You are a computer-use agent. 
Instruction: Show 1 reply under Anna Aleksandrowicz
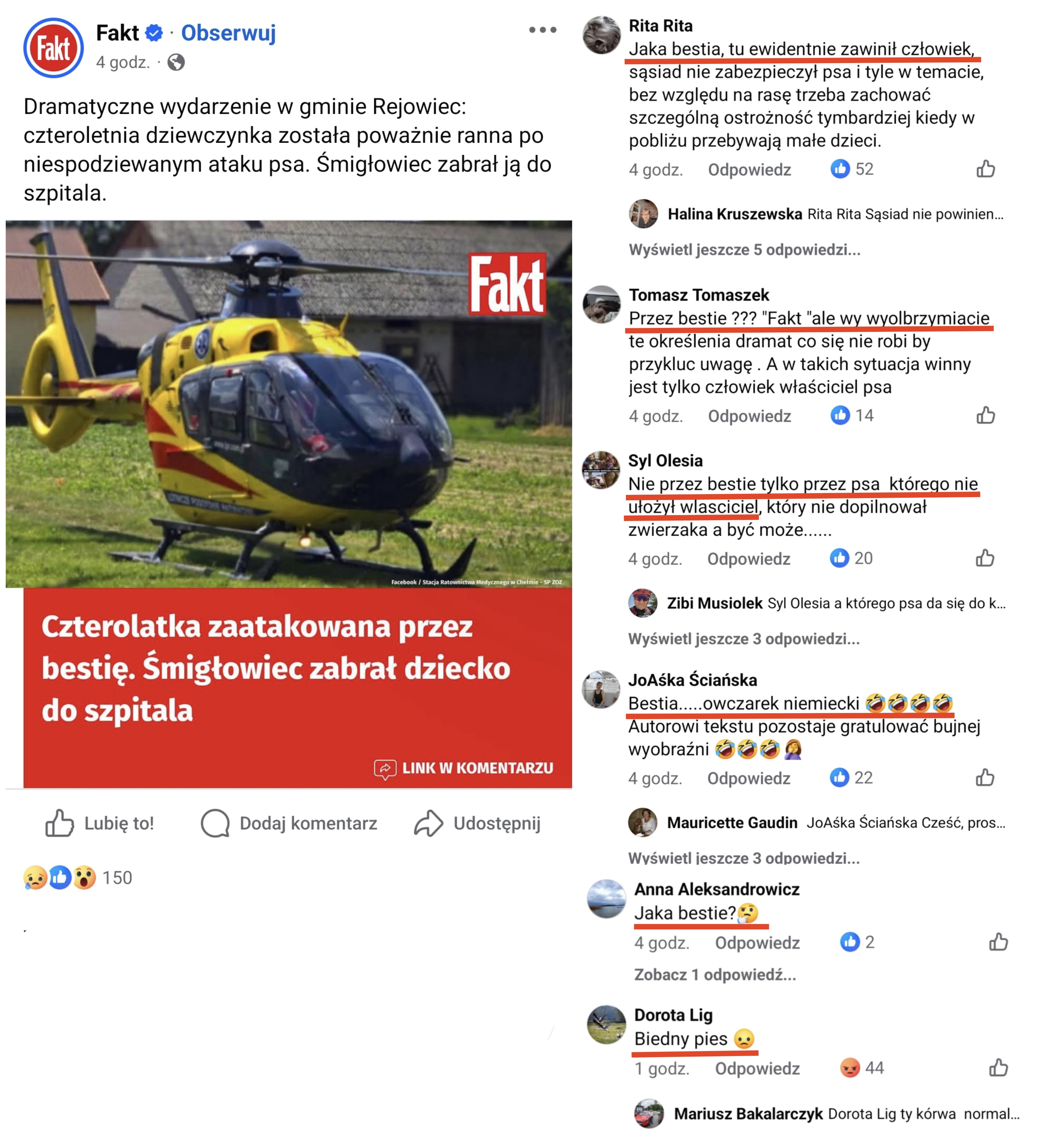click(715, 974)
